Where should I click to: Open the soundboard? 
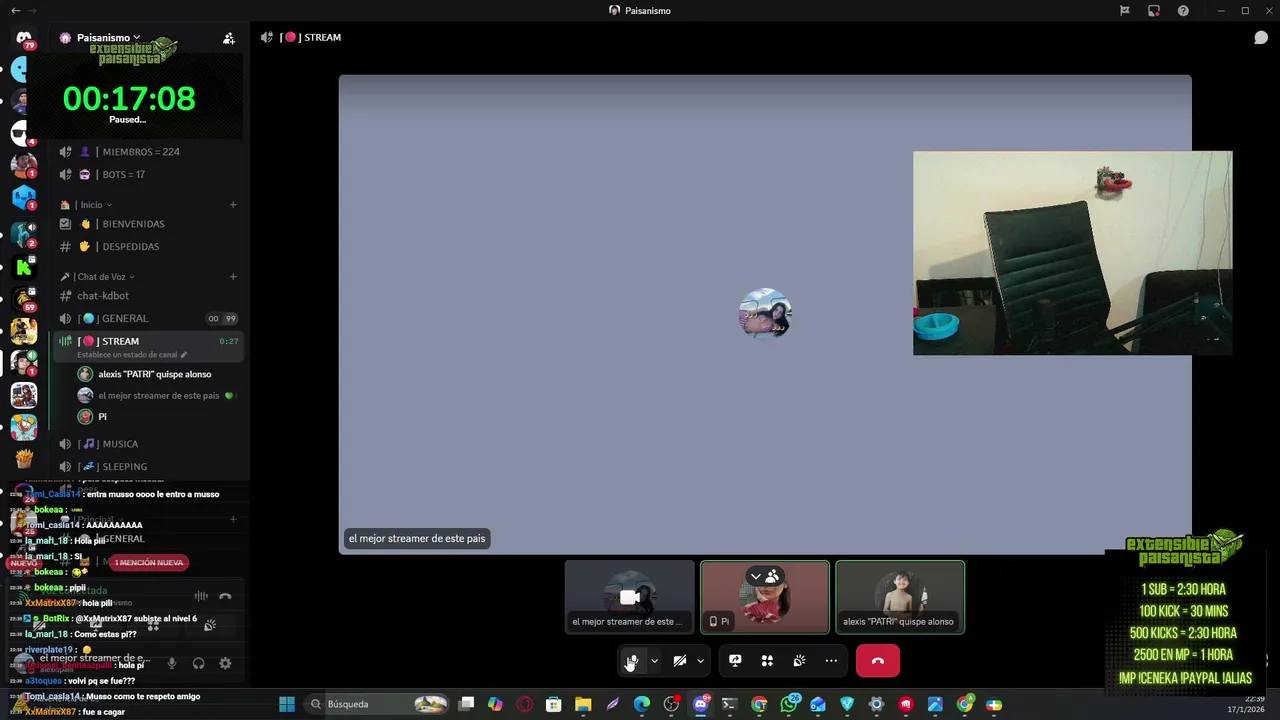point(799,661)
